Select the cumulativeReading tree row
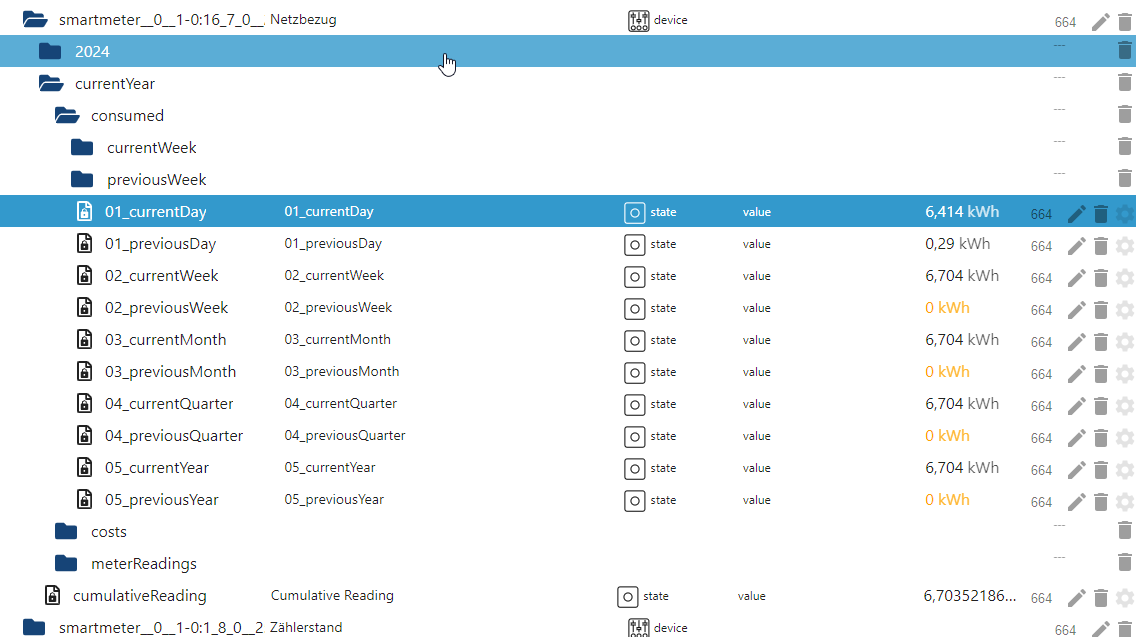 (x=568, y=595)
